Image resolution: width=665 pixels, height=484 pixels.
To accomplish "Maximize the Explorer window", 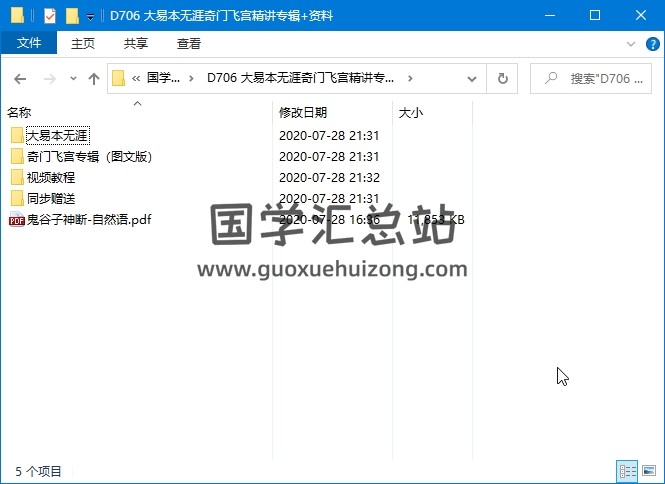I will coord(595,15).
